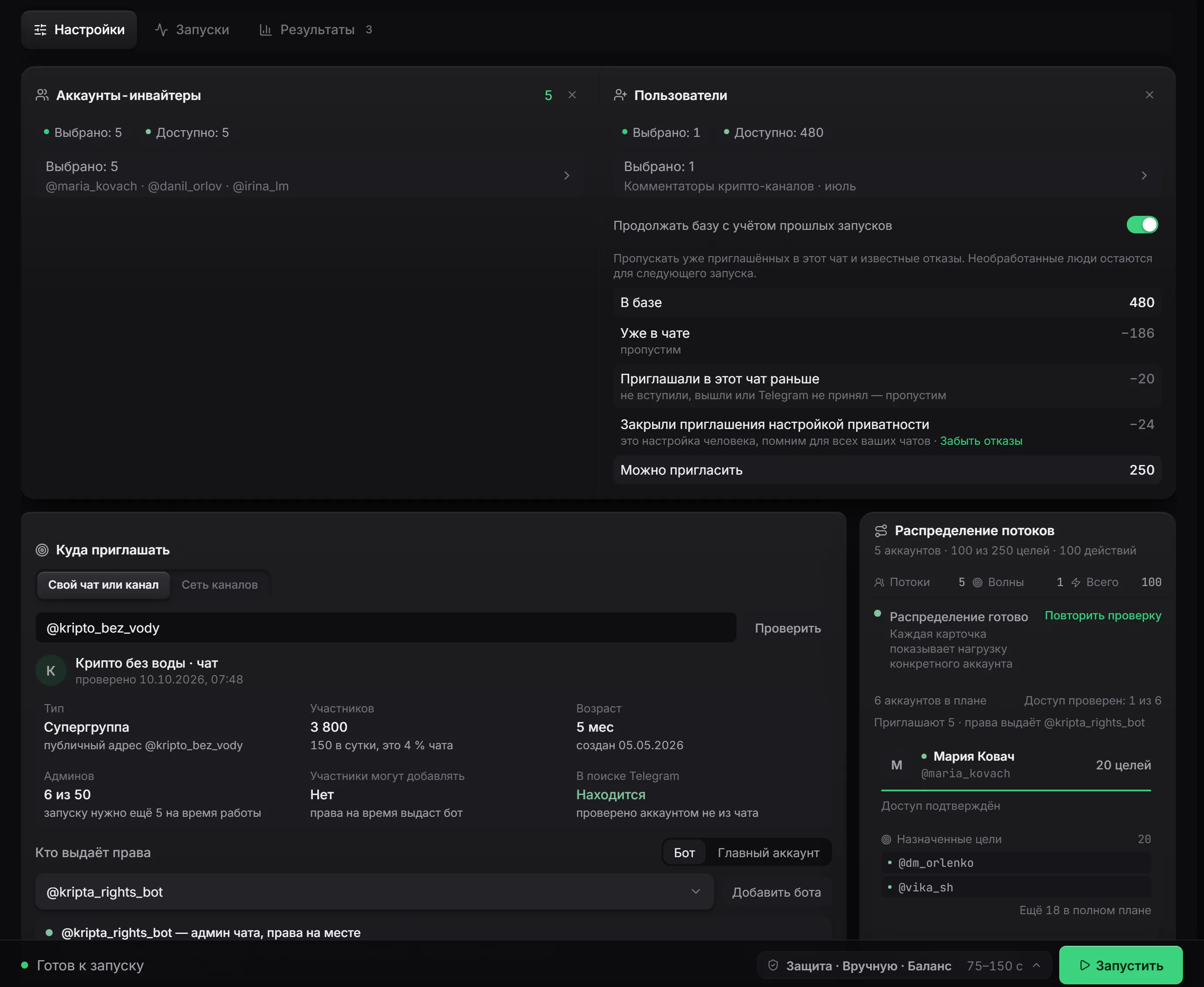The image size is (1204, 987).
Task: Click the @kripto_bez_vody input field
Action: pos(386,628)
